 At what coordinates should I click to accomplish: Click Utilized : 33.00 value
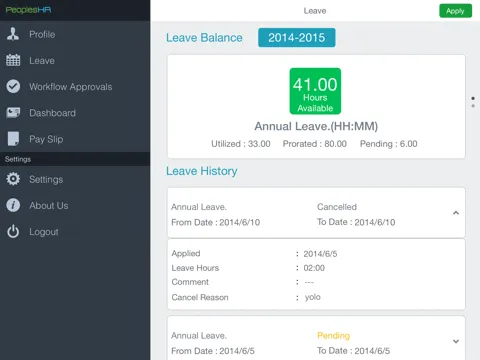[x=241, y=144]
